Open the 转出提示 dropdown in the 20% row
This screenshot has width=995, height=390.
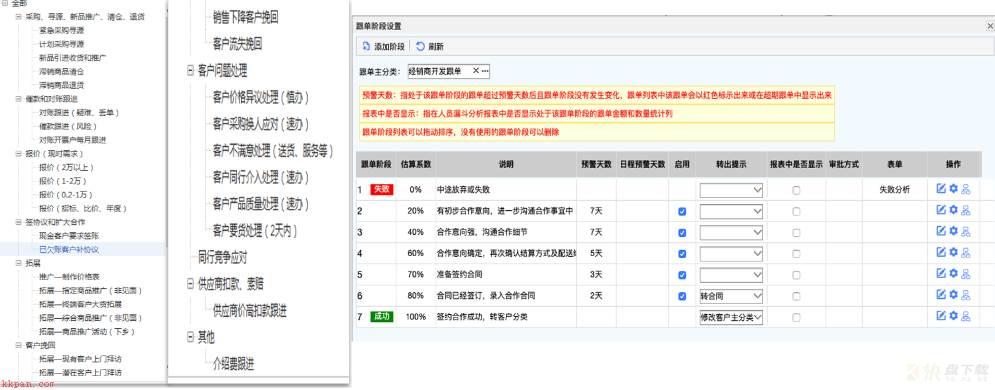(731, 211)
